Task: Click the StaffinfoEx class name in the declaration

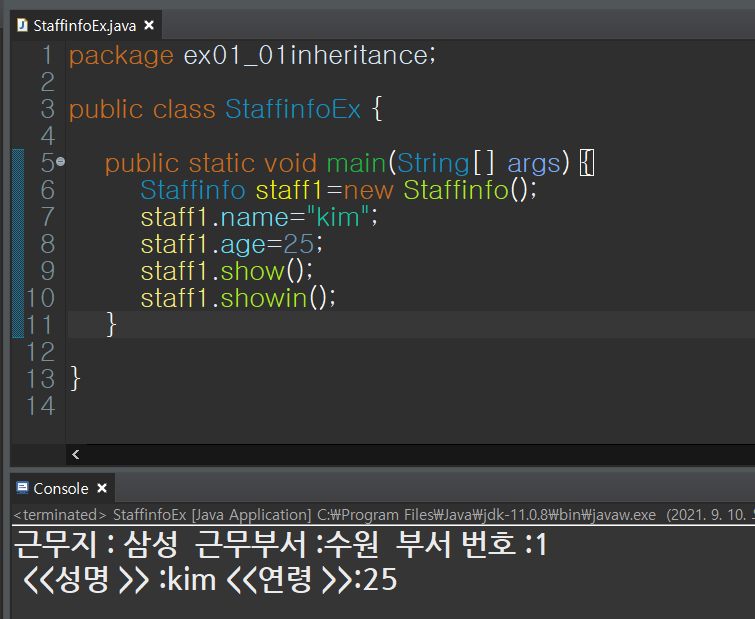Action: tap(293, 109)
